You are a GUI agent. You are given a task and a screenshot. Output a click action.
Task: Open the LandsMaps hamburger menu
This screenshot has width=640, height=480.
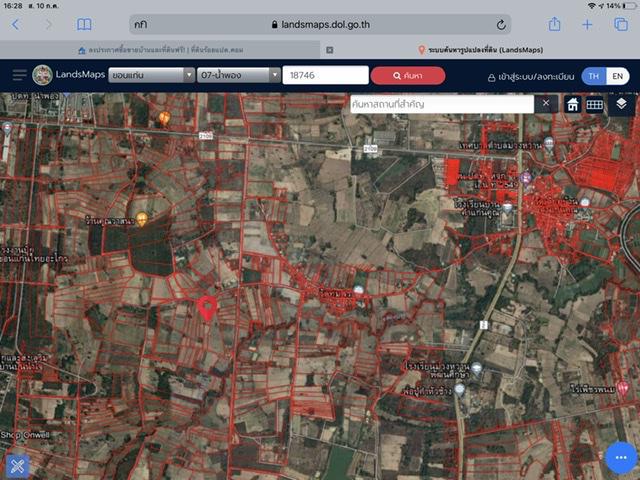(19, 76)
